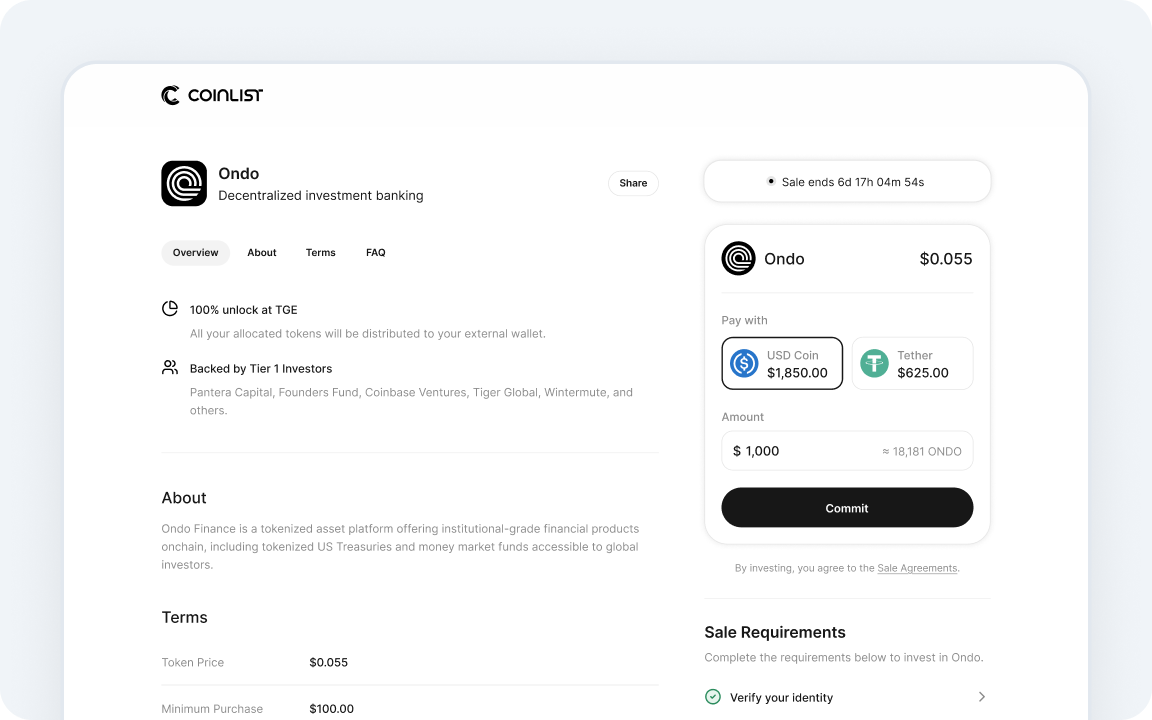Open the About tab
Viewport: 1152px width, 720px height.
click(x=262, y=253)
